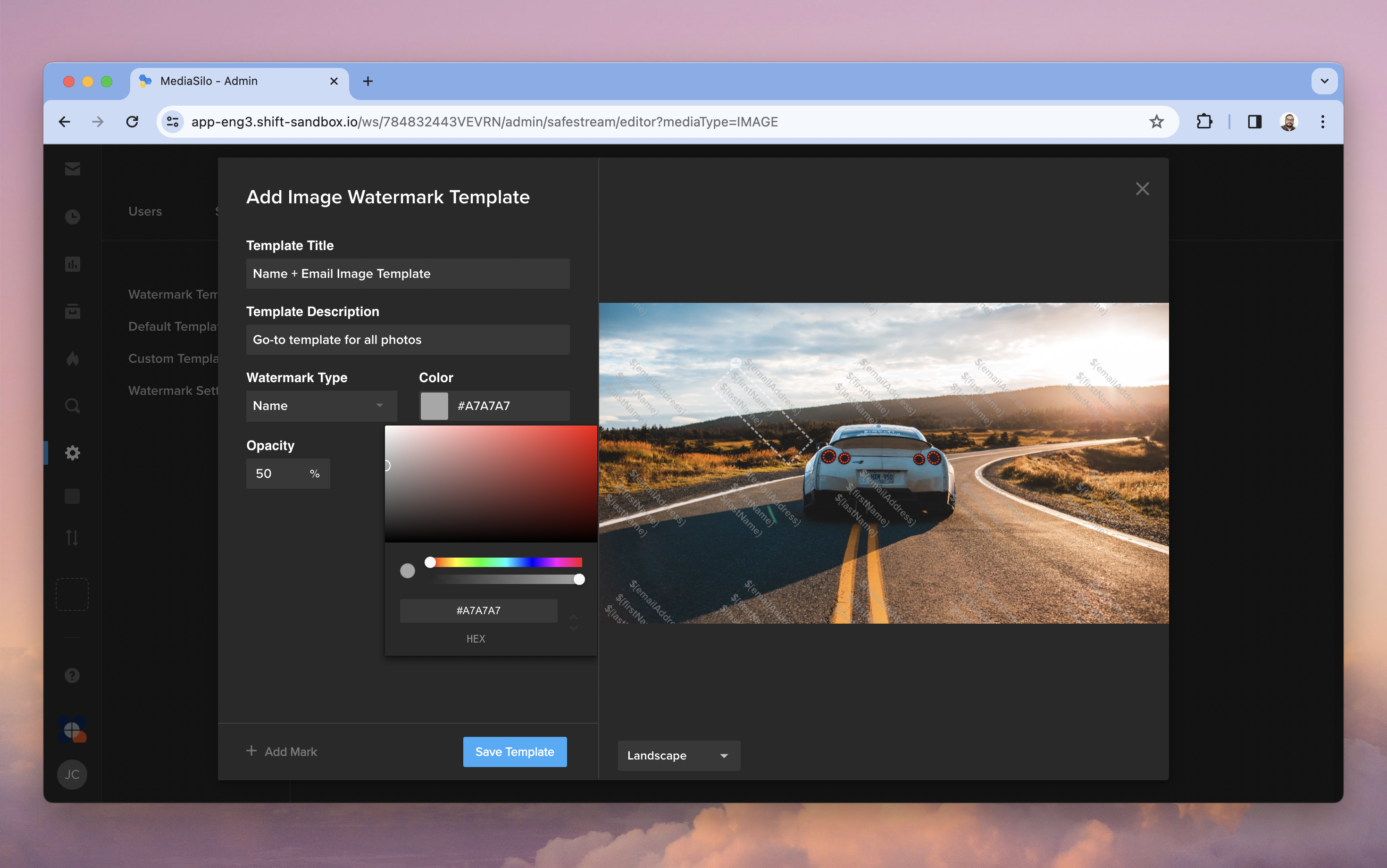This screenshot has height=868, width=1387.
Task: Open the settings gear icon in sidebar
Action: [72, 453]
